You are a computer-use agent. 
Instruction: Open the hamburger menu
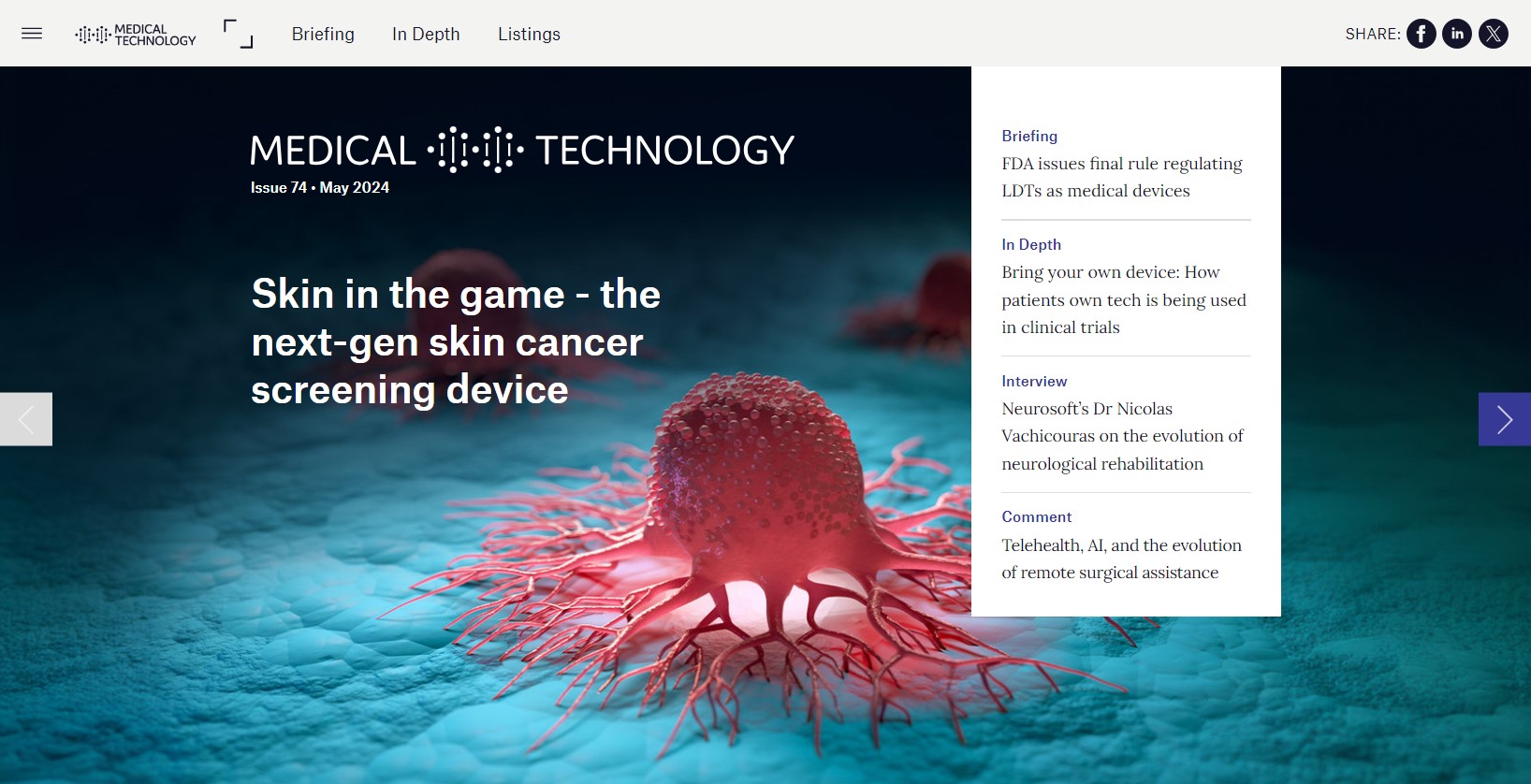(32, 34)
